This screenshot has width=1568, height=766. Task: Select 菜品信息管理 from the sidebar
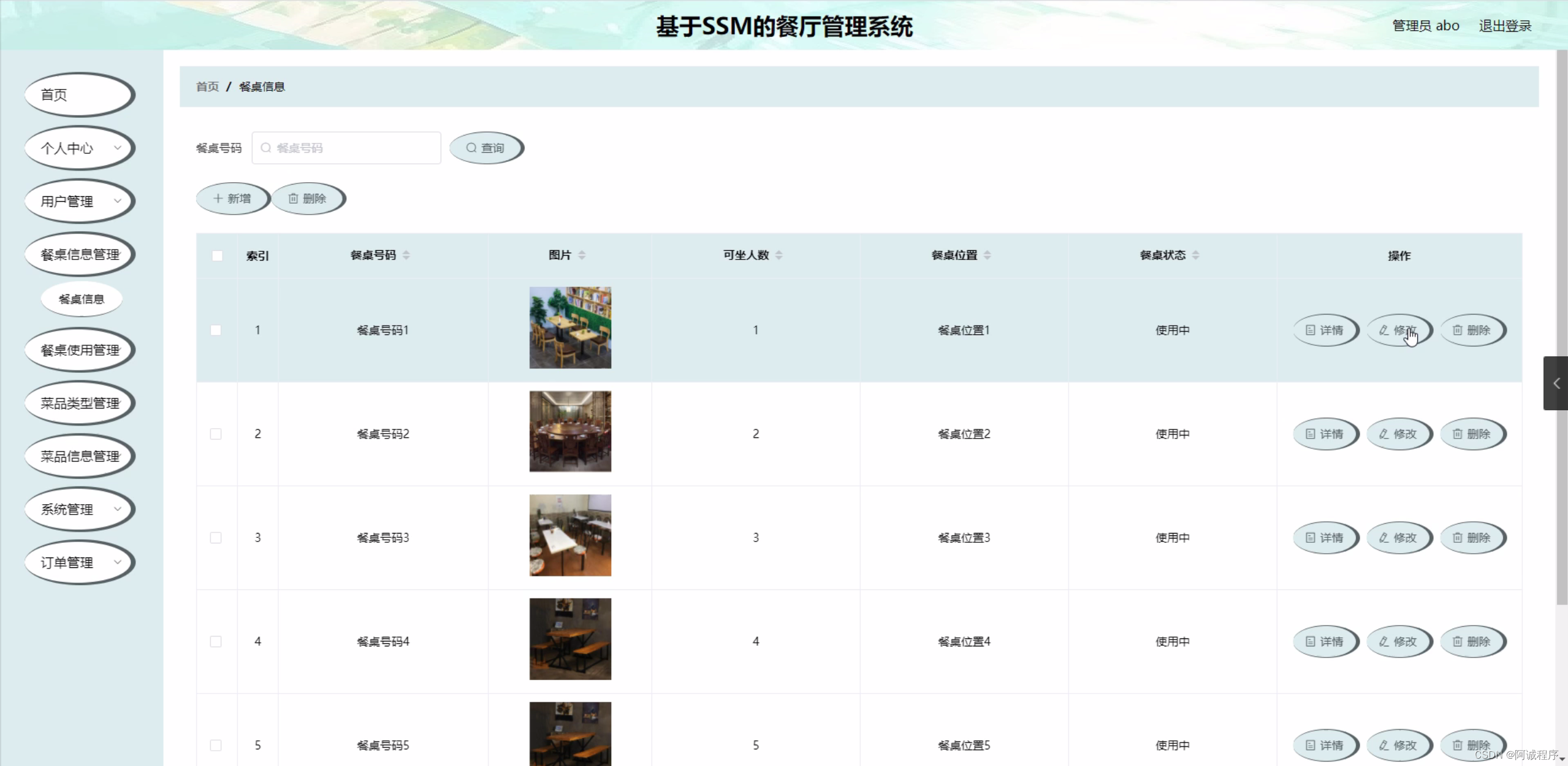[79, 456]
